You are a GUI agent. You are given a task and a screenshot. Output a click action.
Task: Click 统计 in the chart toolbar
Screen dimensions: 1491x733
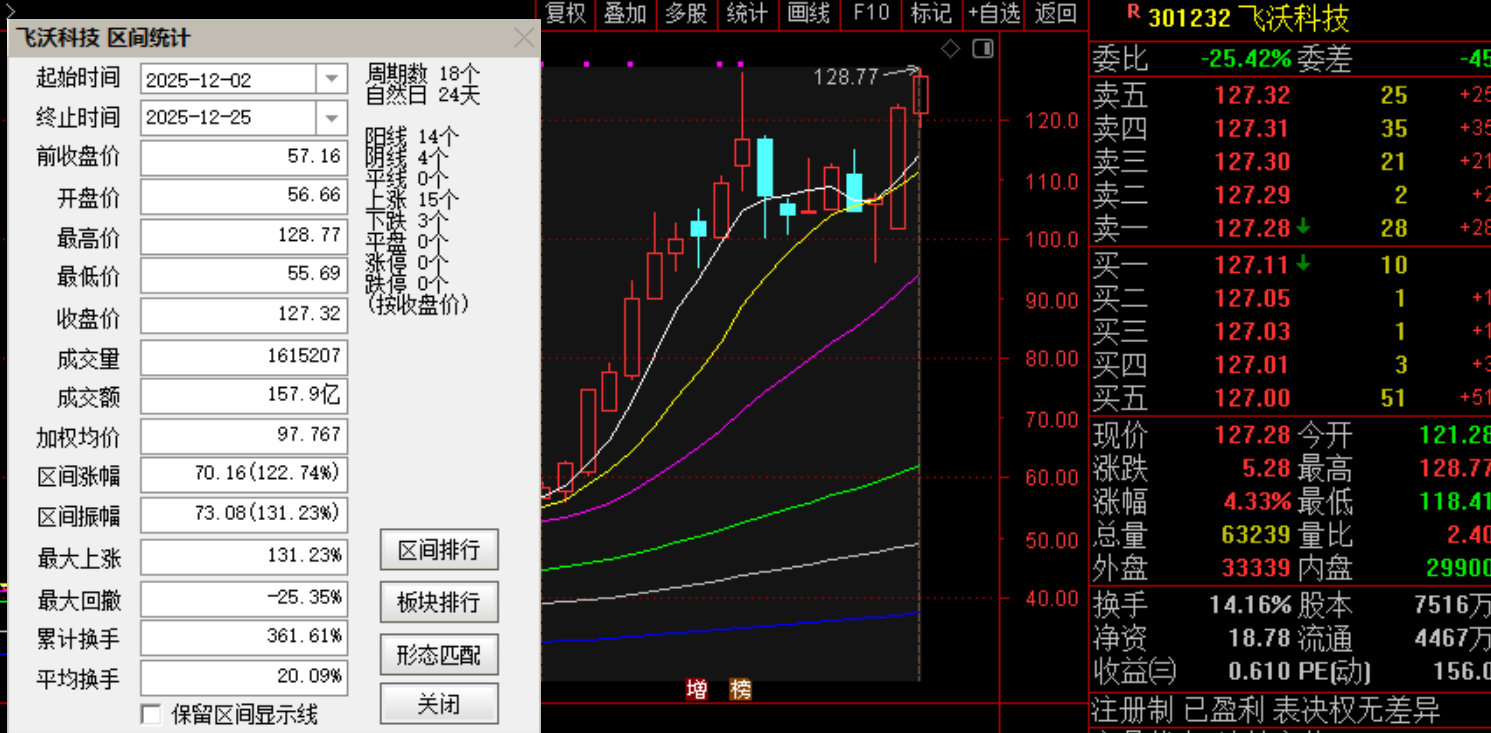coord(747,13)
